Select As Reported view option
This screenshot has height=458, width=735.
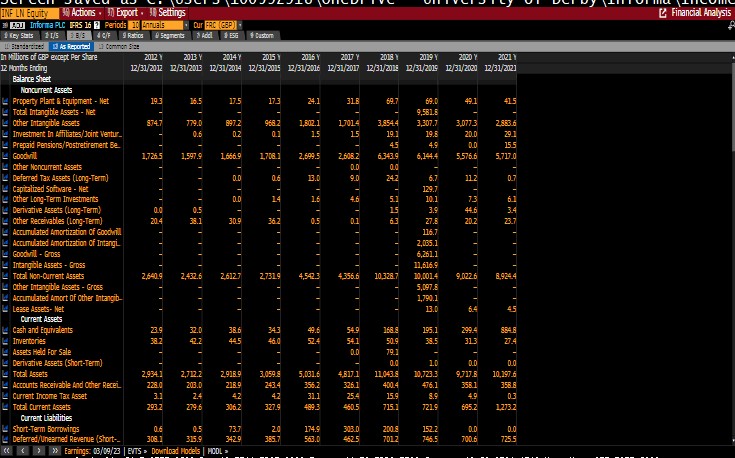tap(71, 46)
